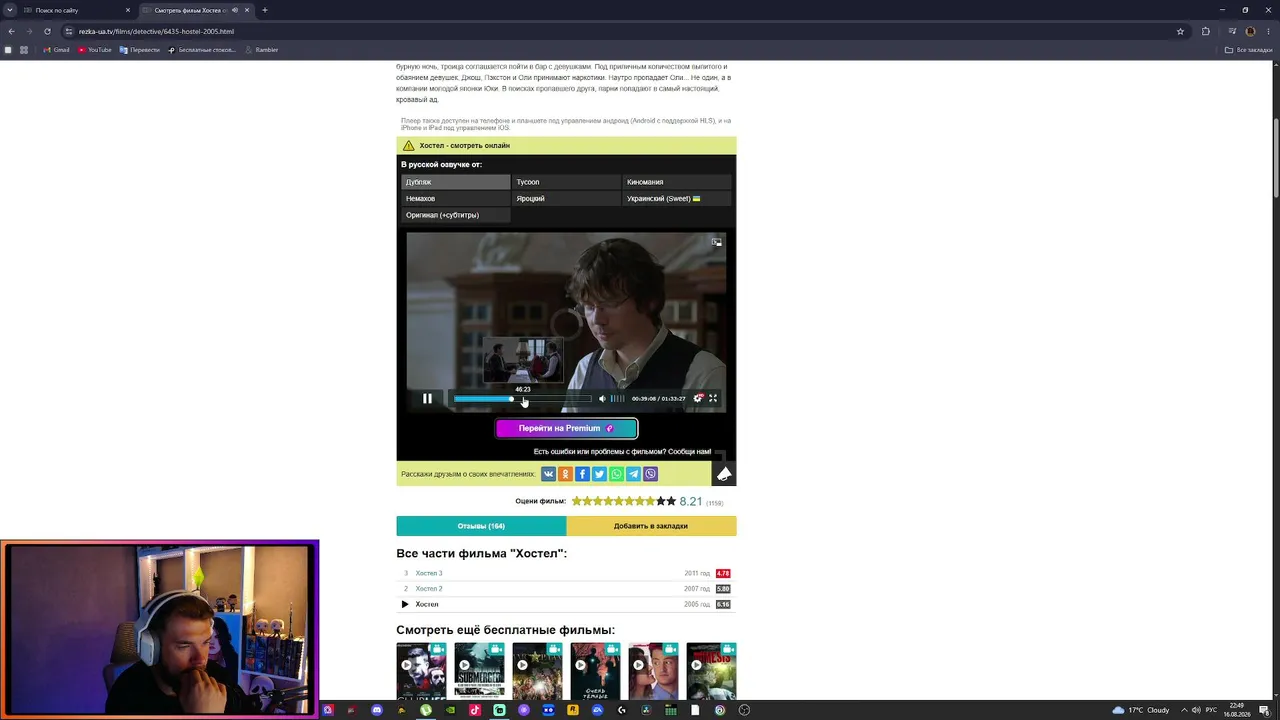Open the Отзывы (164) reviews tab

481,526
